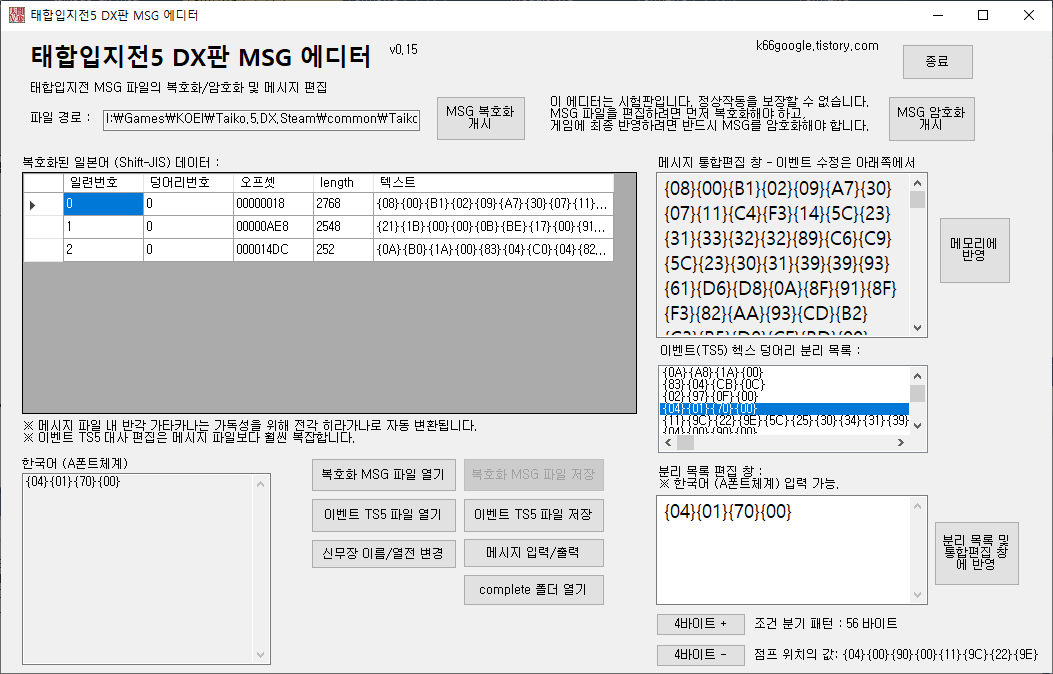
Task: Click the k66google.tistory.com text
Action: (x=817, y=46)
